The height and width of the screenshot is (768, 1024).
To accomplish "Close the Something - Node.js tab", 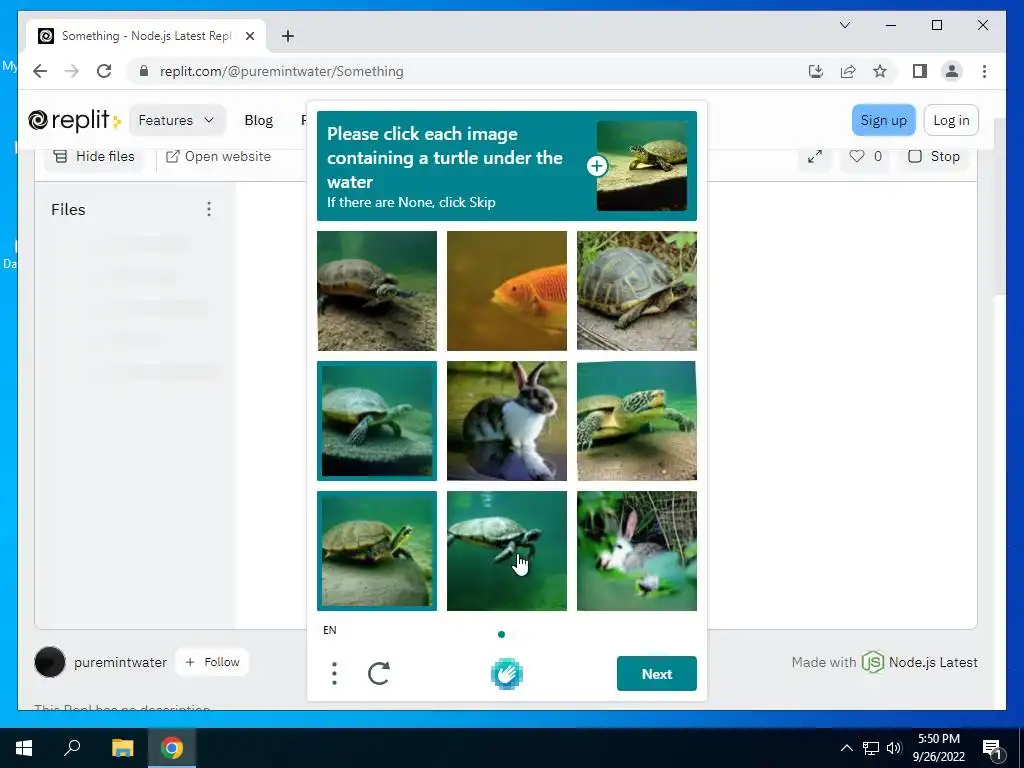I will (x=249, y=36).
